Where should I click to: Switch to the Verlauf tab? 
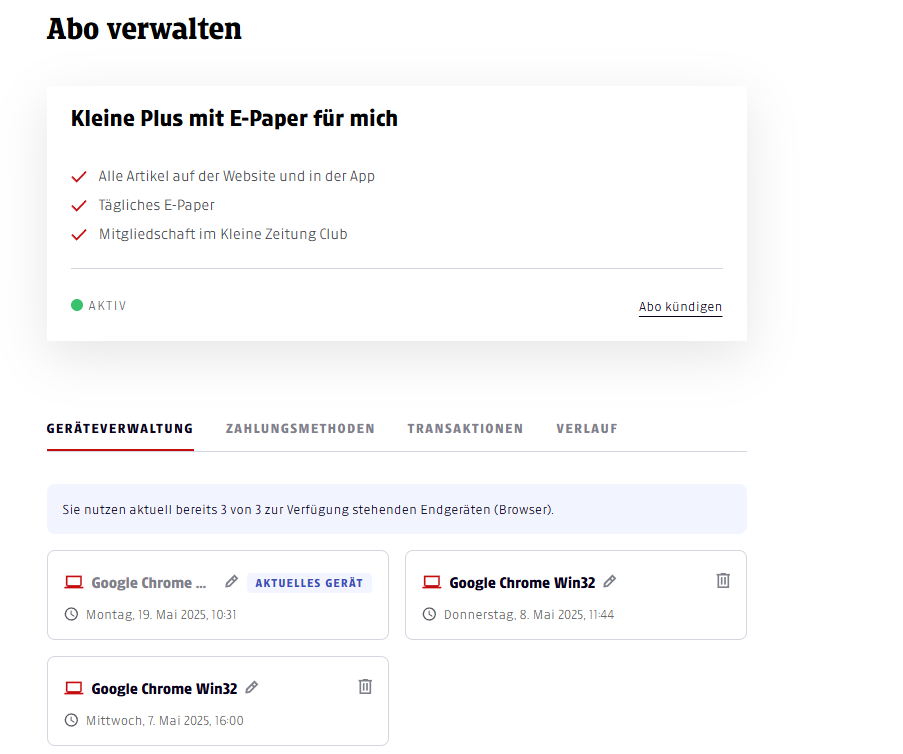(x=587, y=429)
